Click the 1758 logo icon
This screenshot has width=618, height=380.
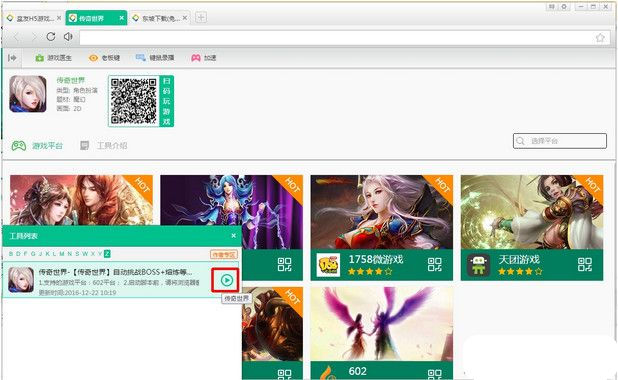coord(328,265)
